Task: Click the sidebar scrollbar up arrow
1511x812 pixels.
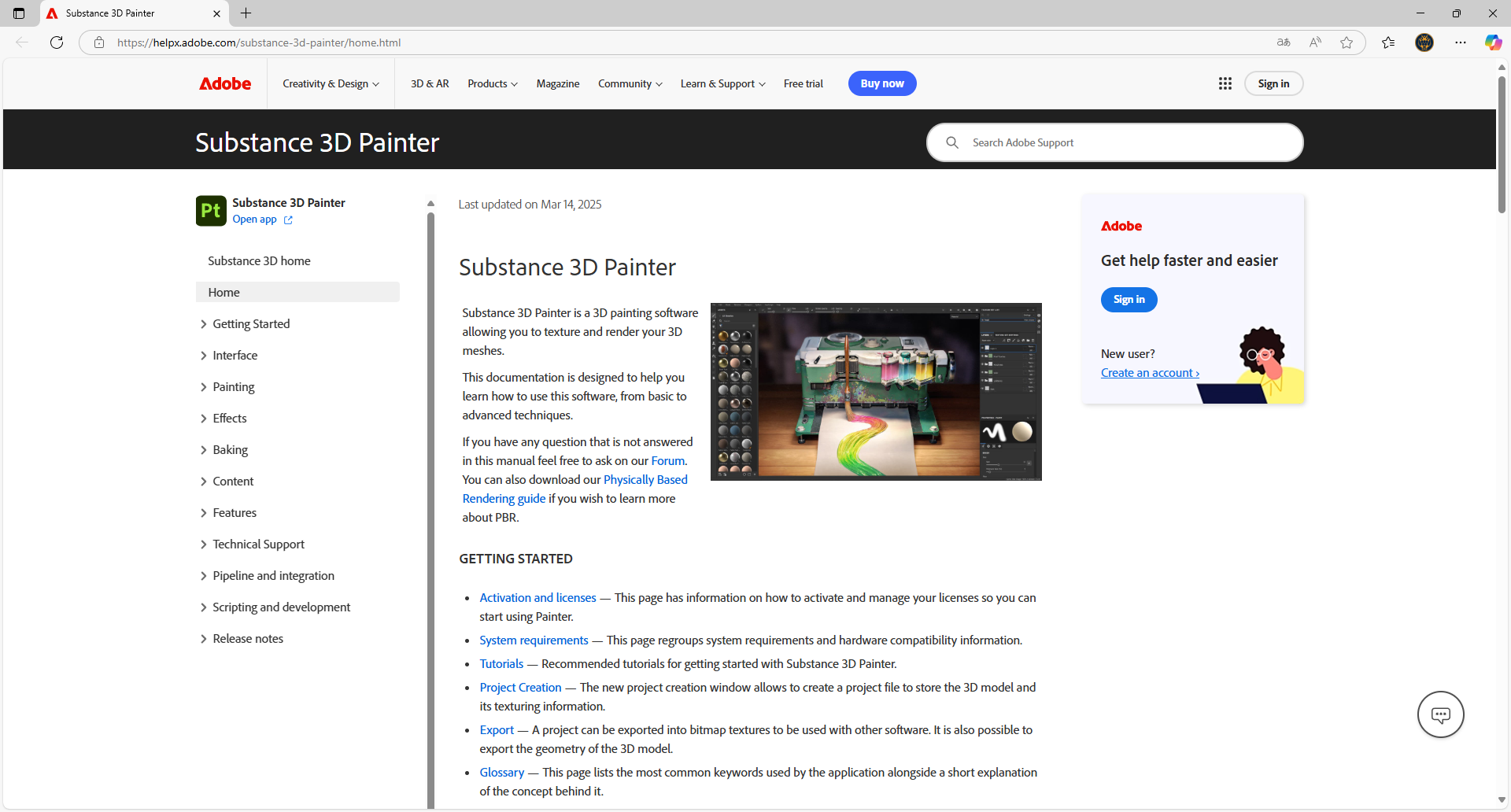Action: point(430,204)
